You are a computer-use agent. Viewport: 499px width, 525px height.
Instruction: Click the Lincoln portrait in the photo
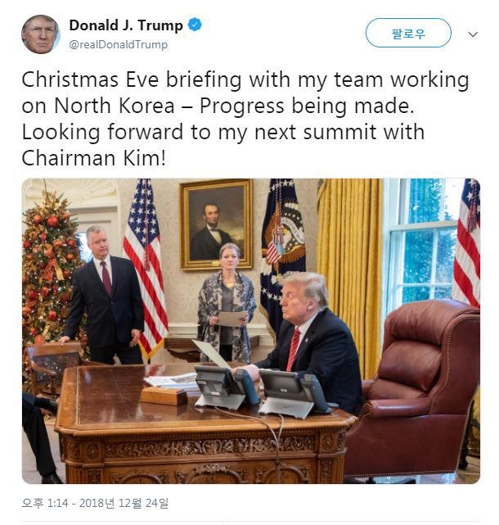click(x=216, y=224)
